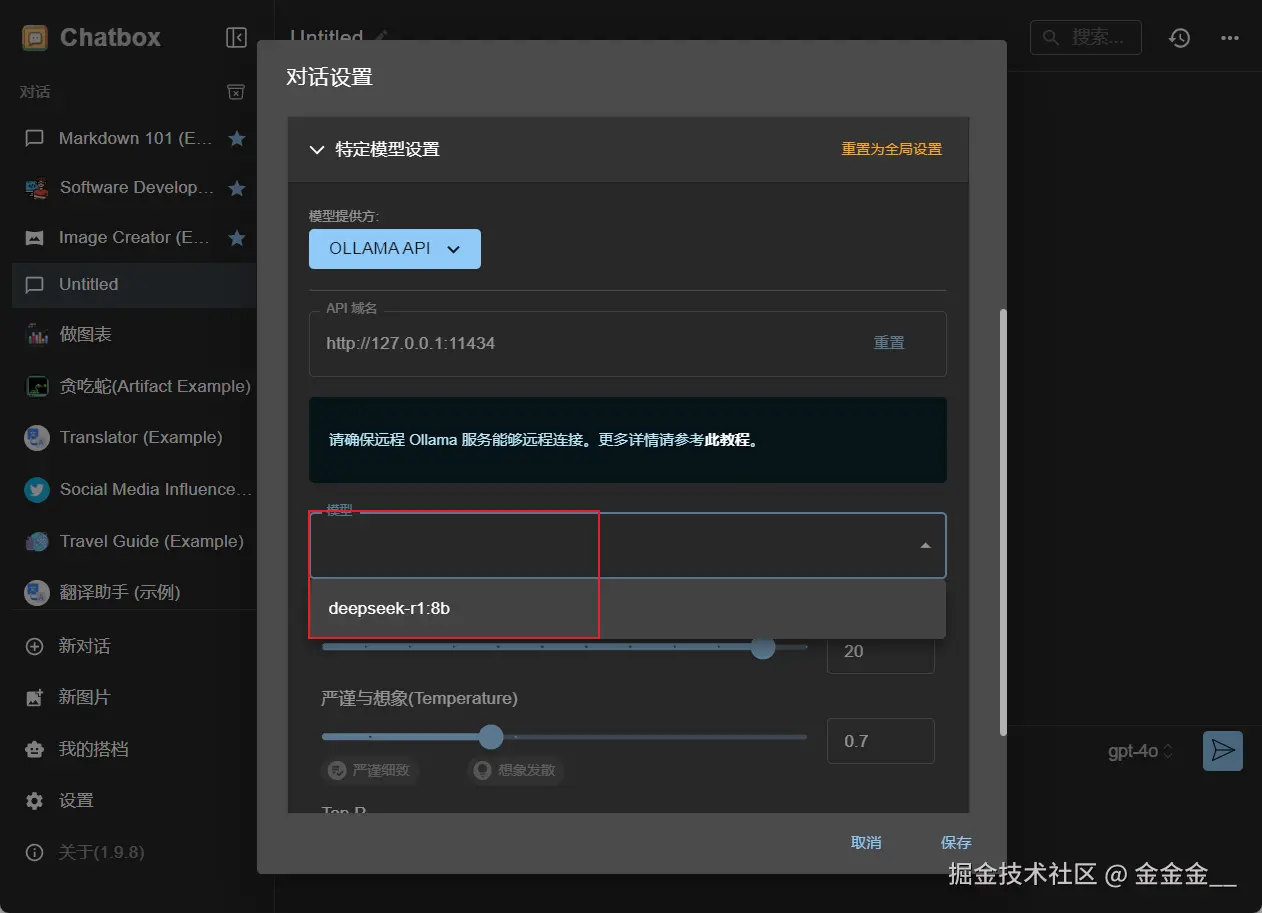Toggle the star on Software Developer conversation
The height and width of the screenshot is (913, 1262).
tap(237, 187)
